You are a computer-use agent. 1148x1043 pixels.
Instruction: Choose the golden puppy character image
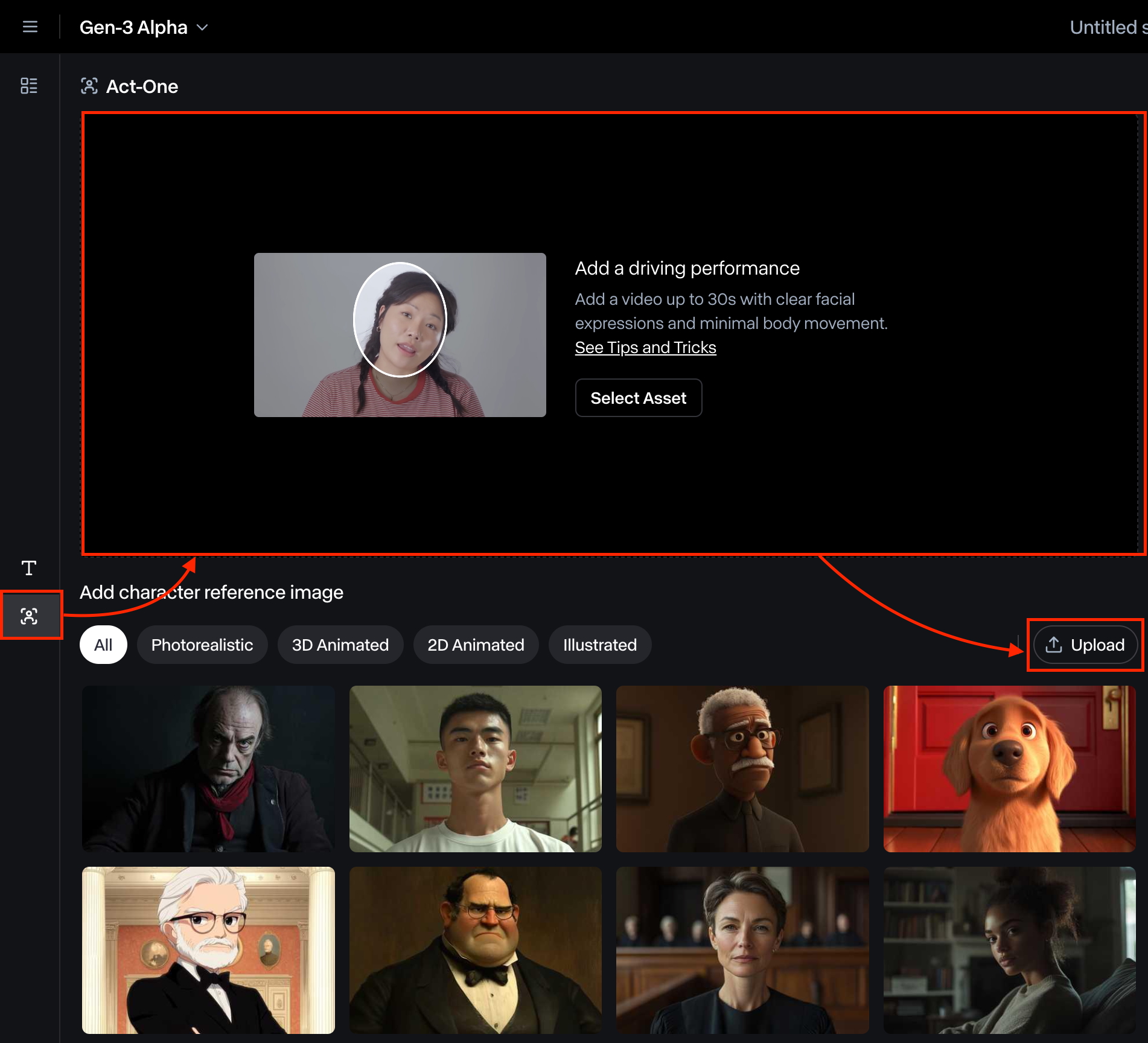[1009, 768]
